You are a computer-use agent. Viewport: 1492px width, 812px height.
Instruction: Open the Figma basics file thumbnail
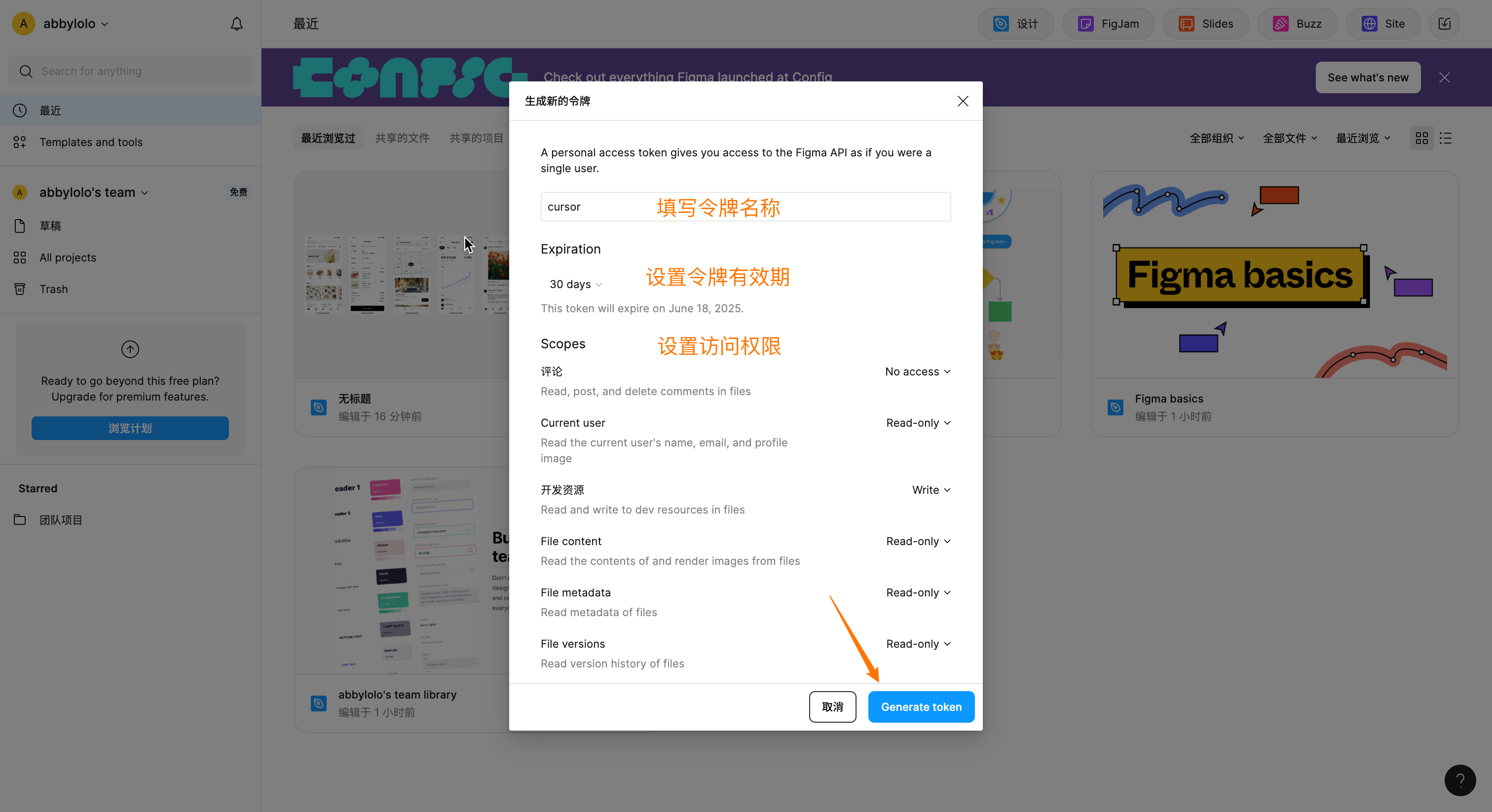(x=1274, y=275)
